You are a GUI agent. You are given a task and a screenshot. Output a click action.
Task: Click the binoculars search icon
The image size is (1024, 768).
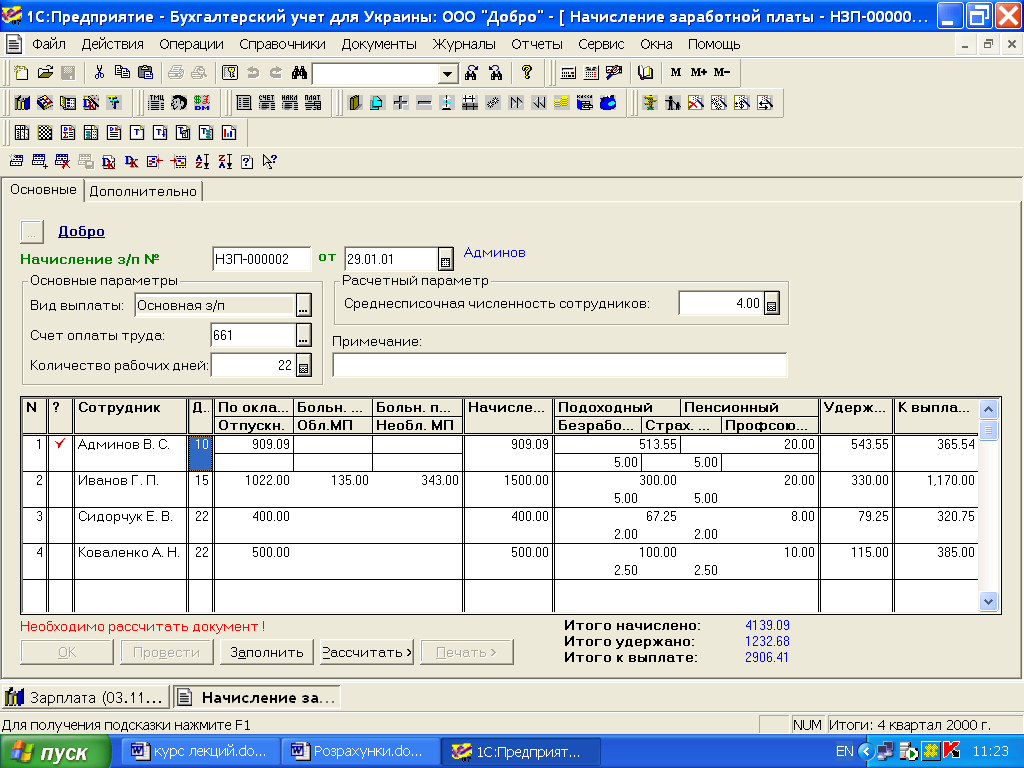[298, 73]
